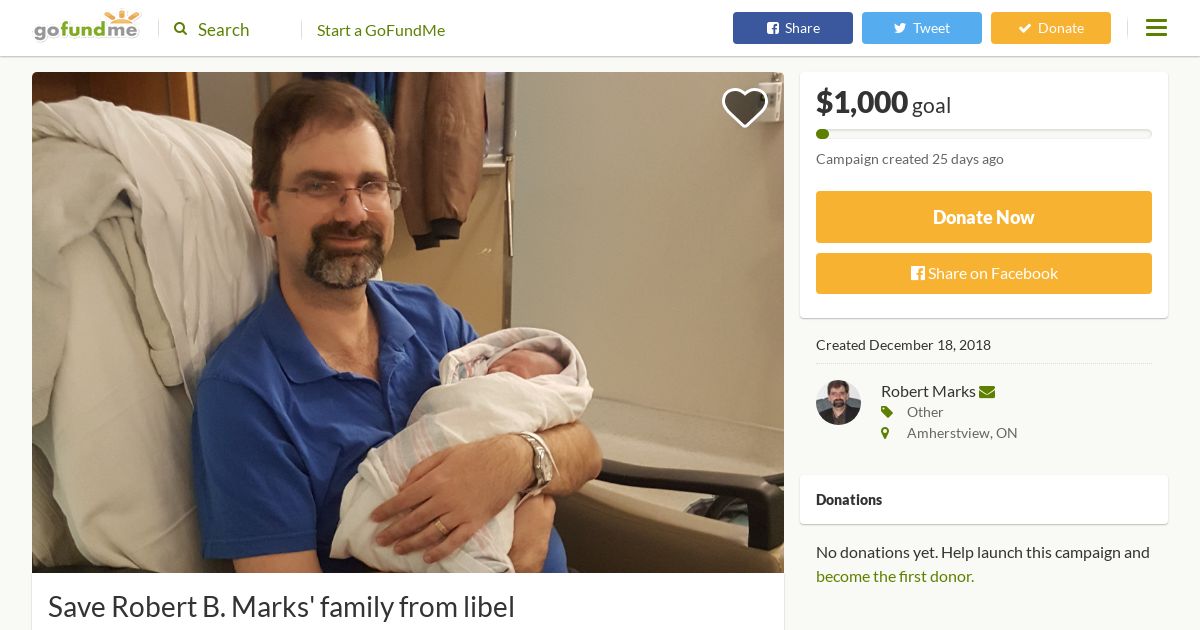Click the location pin icon beside Amherstview
Screen dimensions: 1200x630
pos(885,433)
